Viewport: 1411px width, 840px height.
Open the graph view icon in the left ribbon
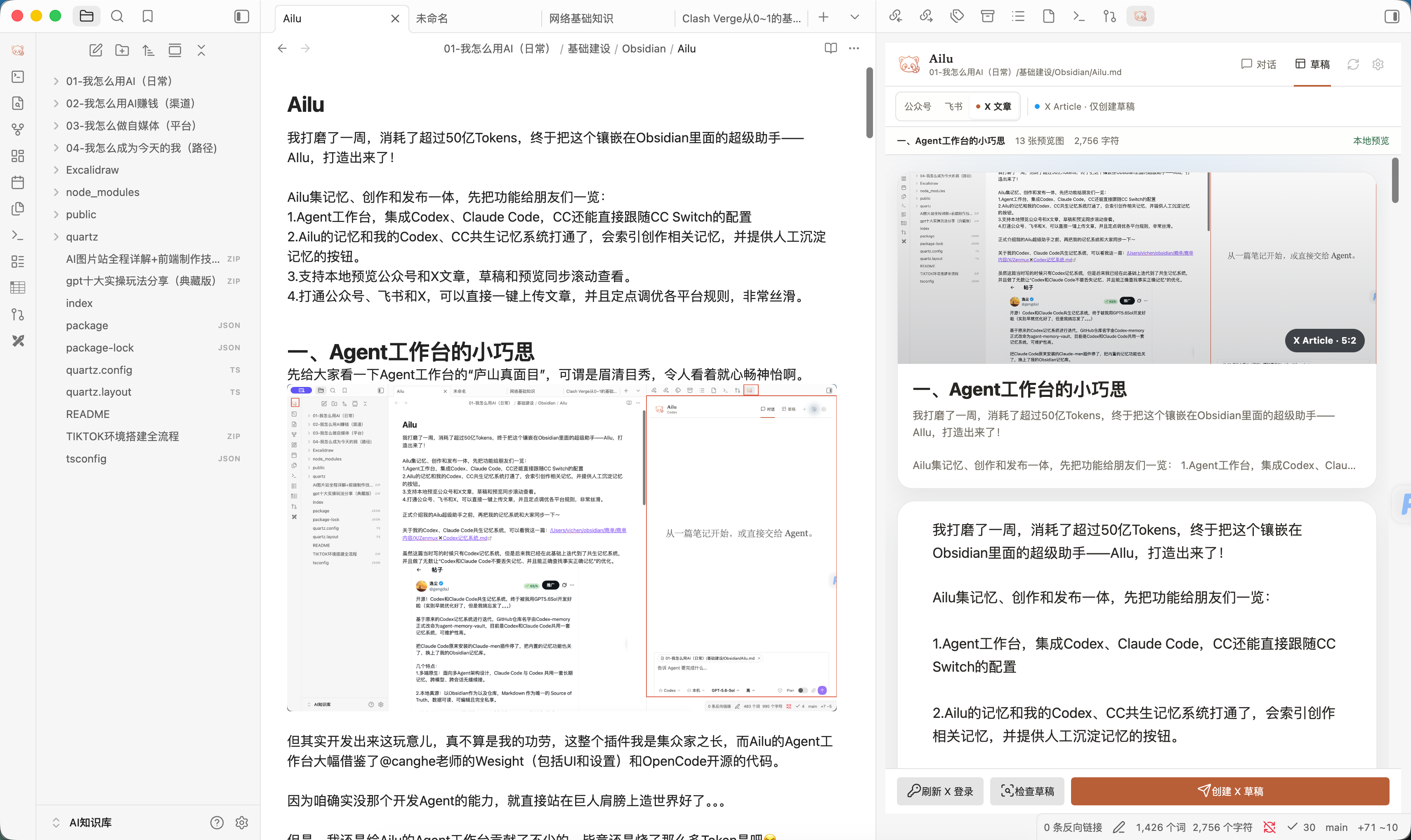[x=18, y=130]
